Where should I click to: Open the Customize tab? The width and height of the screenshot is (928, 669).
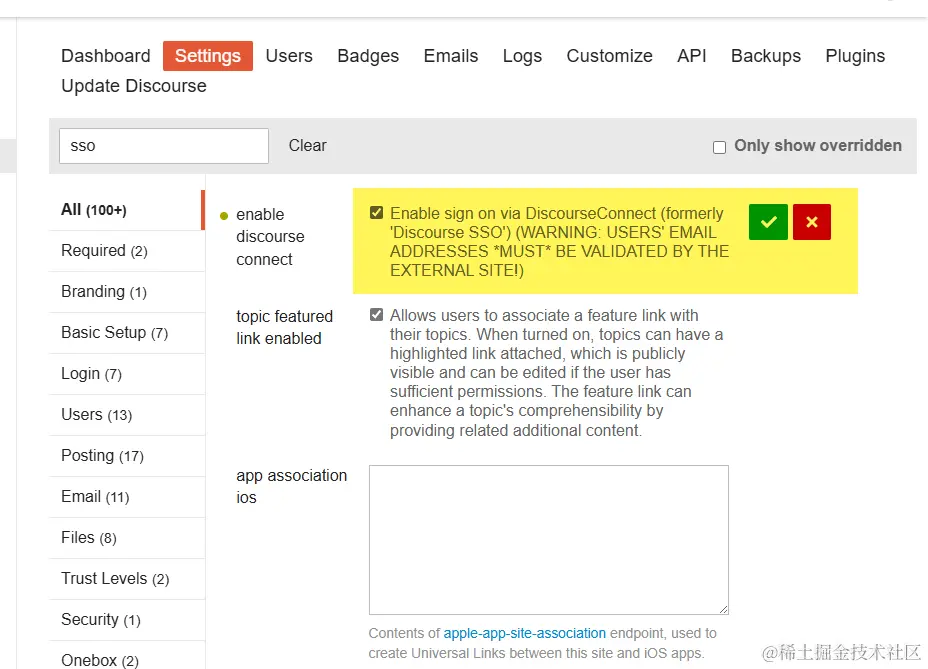609,56
